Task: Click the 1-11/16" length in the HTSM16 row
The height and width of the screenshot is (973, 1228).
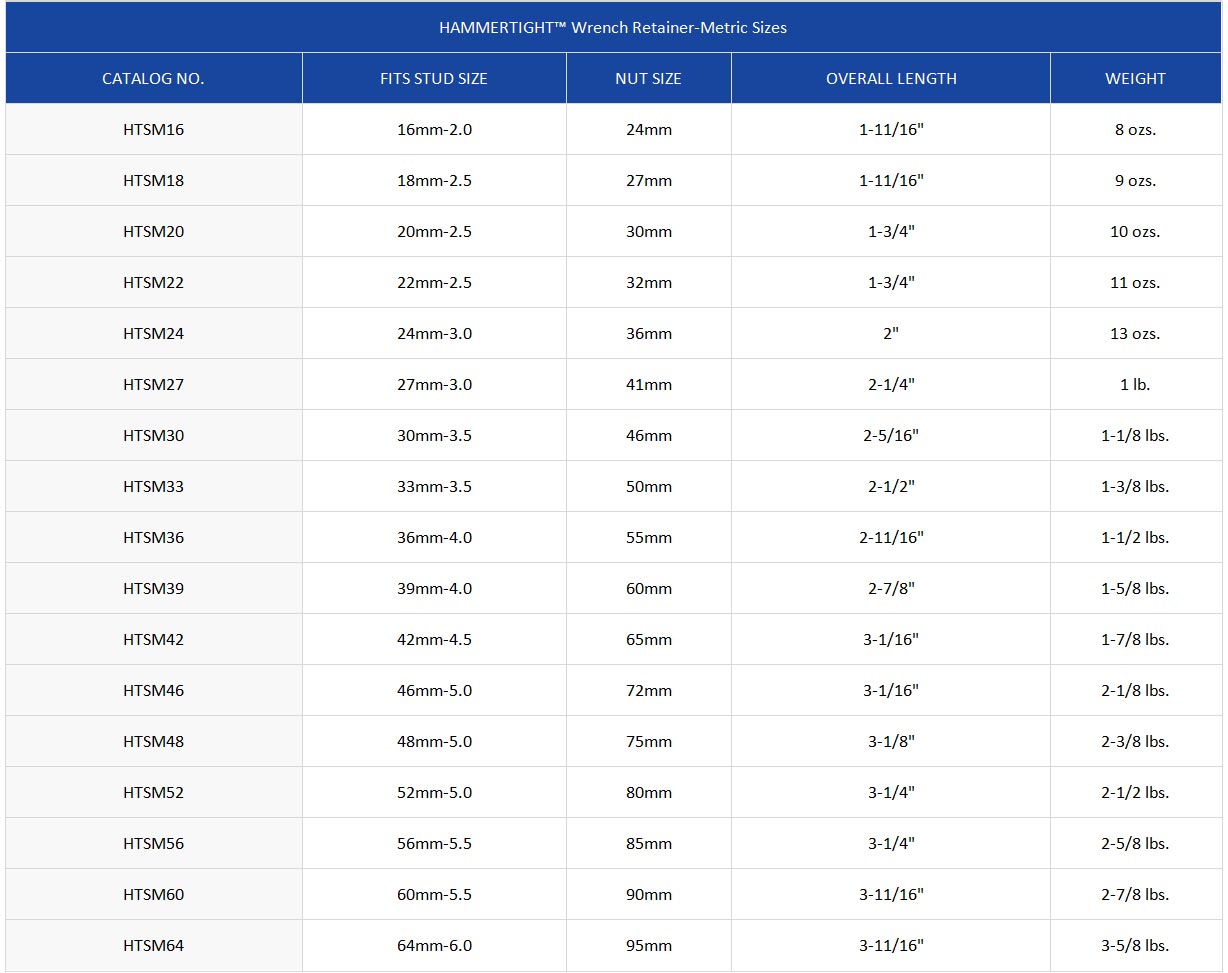Action: pyautogui.click(x=891, y=130)
